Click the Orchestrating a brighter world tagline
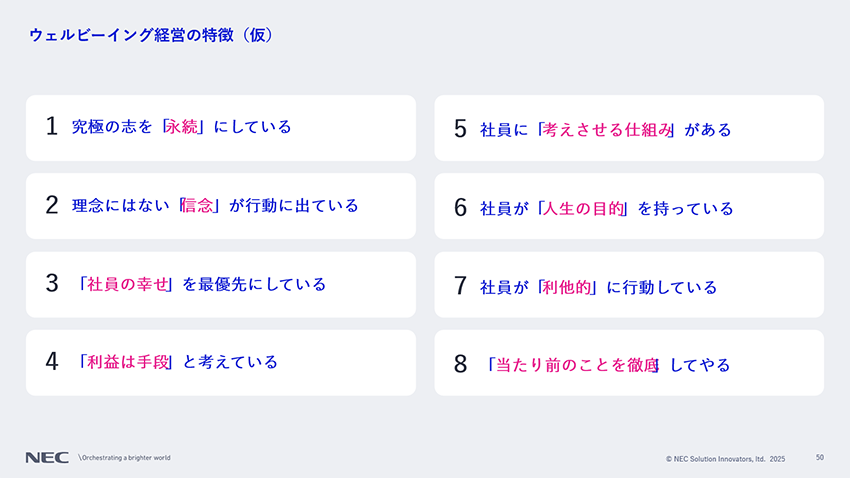850x478 pixels. (124, 458)
